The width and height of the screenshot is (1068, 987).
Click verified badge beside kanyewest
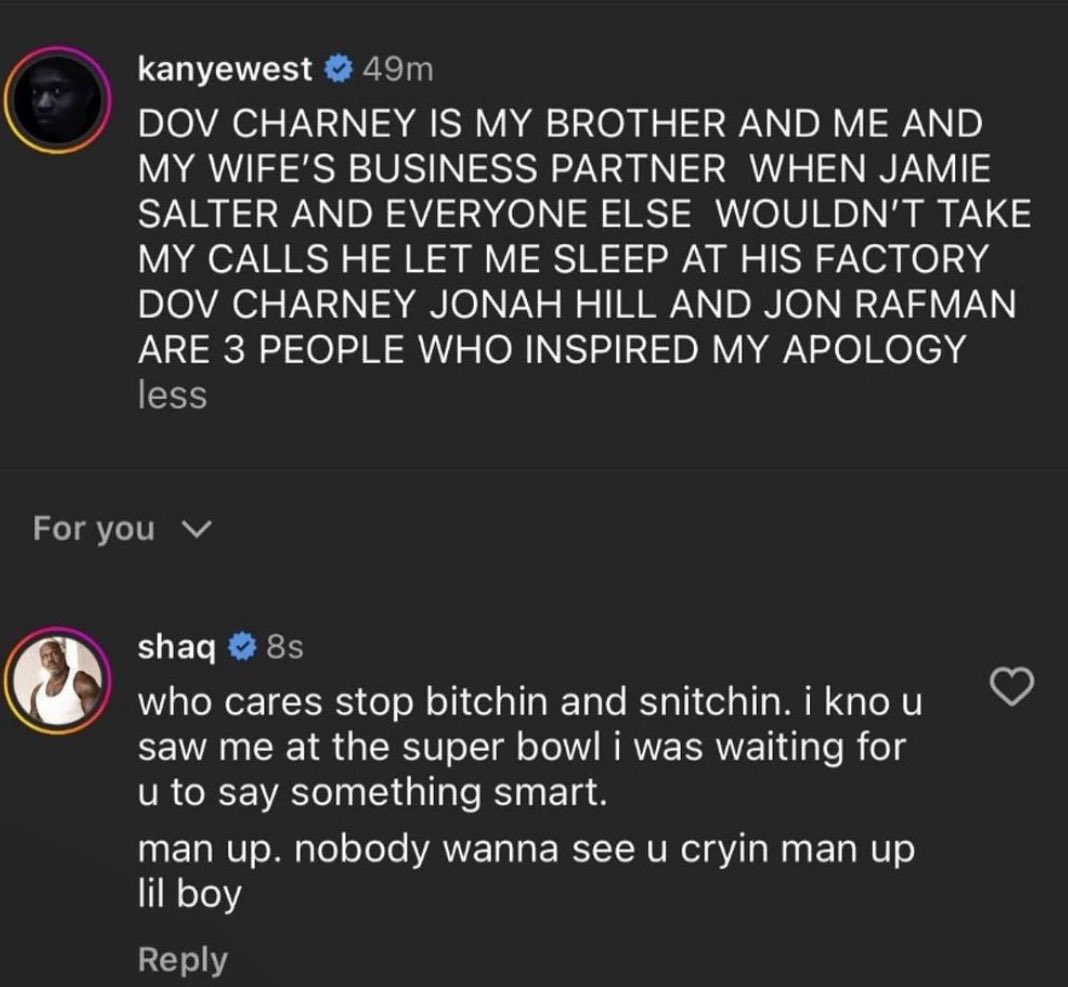(x=338, y=69)
